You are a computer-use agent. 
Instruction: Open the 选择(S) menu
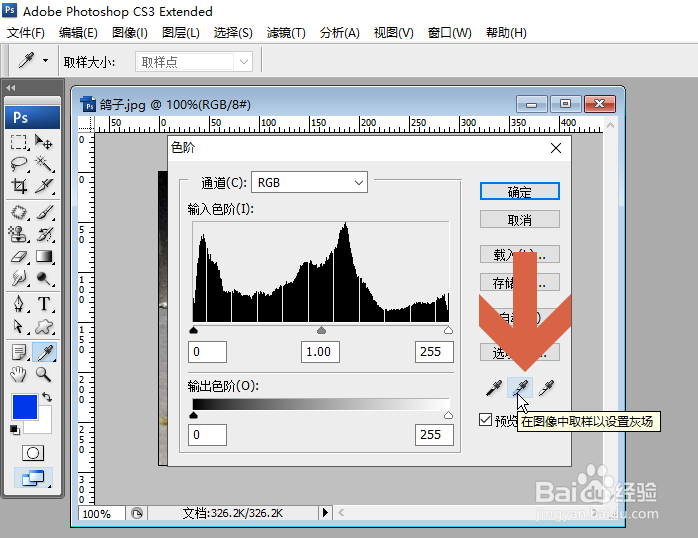[x=233, y=33]
